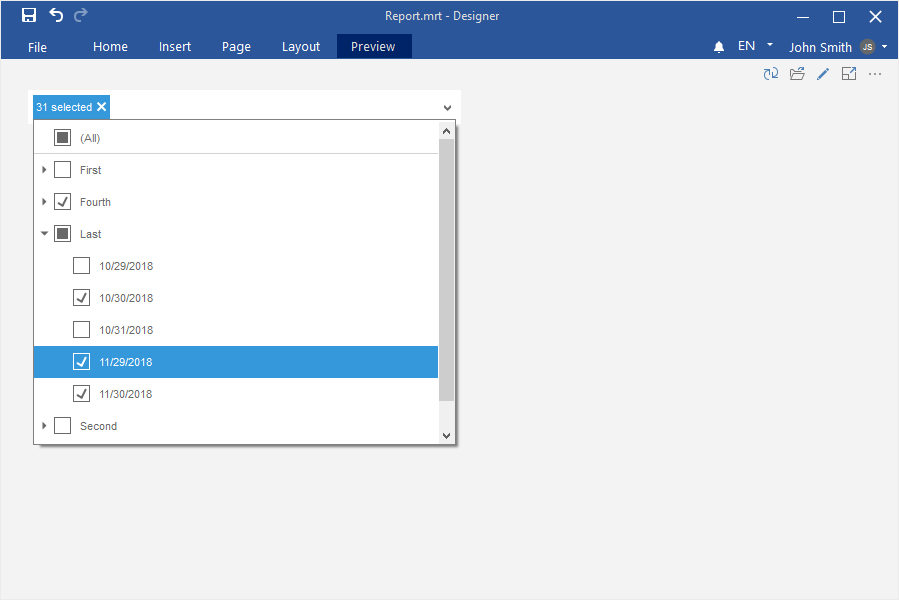Click the John Smith user name
The width and height of the screenshot is (899, 600).
[820, 47]
